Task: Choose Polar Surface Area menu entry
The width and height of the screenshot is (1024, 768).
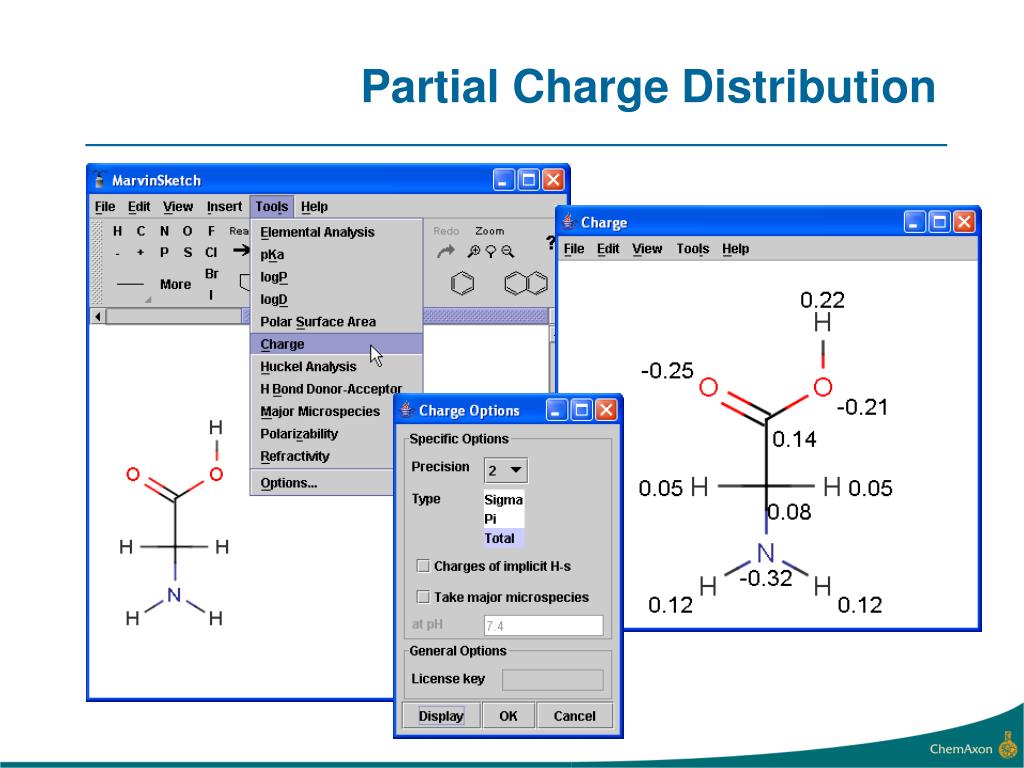Action: 336,321
